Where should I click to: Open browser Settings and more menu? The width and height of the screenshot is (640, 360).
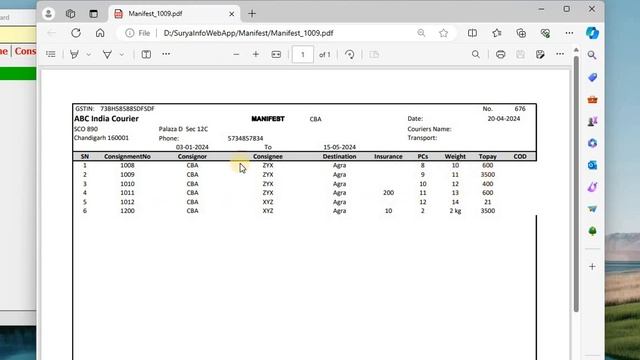coord(569,33)
